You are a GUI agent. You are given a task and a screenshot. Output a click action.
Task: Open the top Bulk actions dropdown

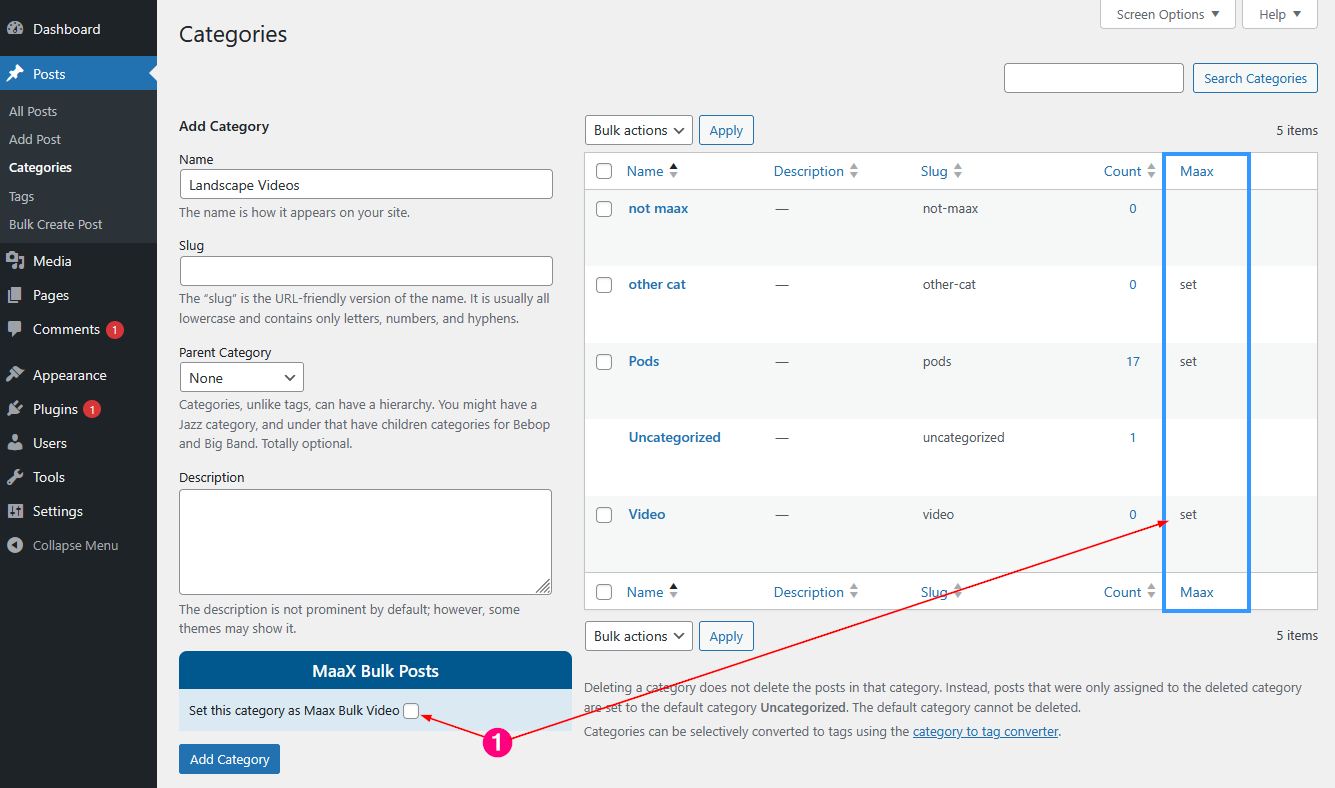pos(638,130)
